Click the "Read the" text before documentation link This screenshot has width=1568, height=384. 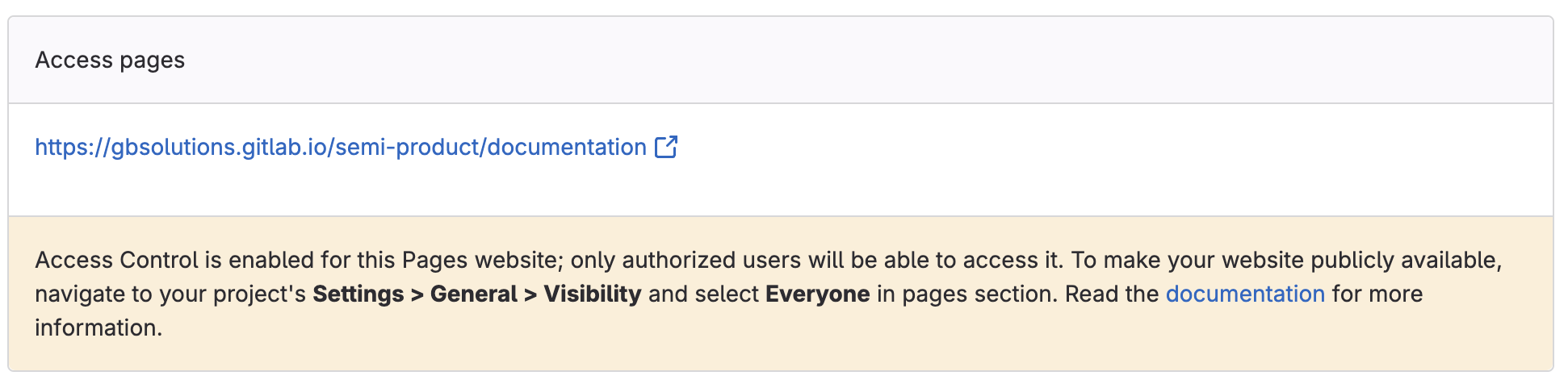pos(1112,294)
